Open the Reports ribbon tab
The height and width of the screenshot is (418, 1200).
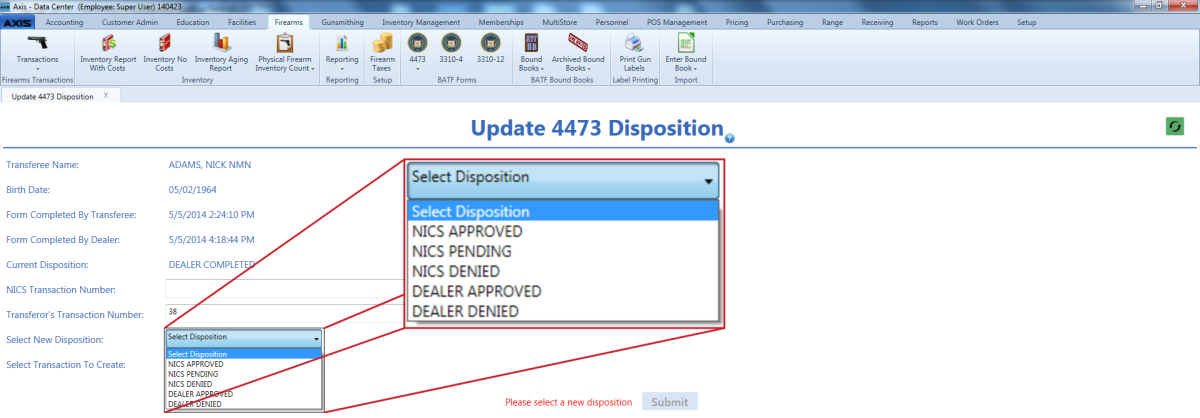pyautogui.click(x=925, y=21)
